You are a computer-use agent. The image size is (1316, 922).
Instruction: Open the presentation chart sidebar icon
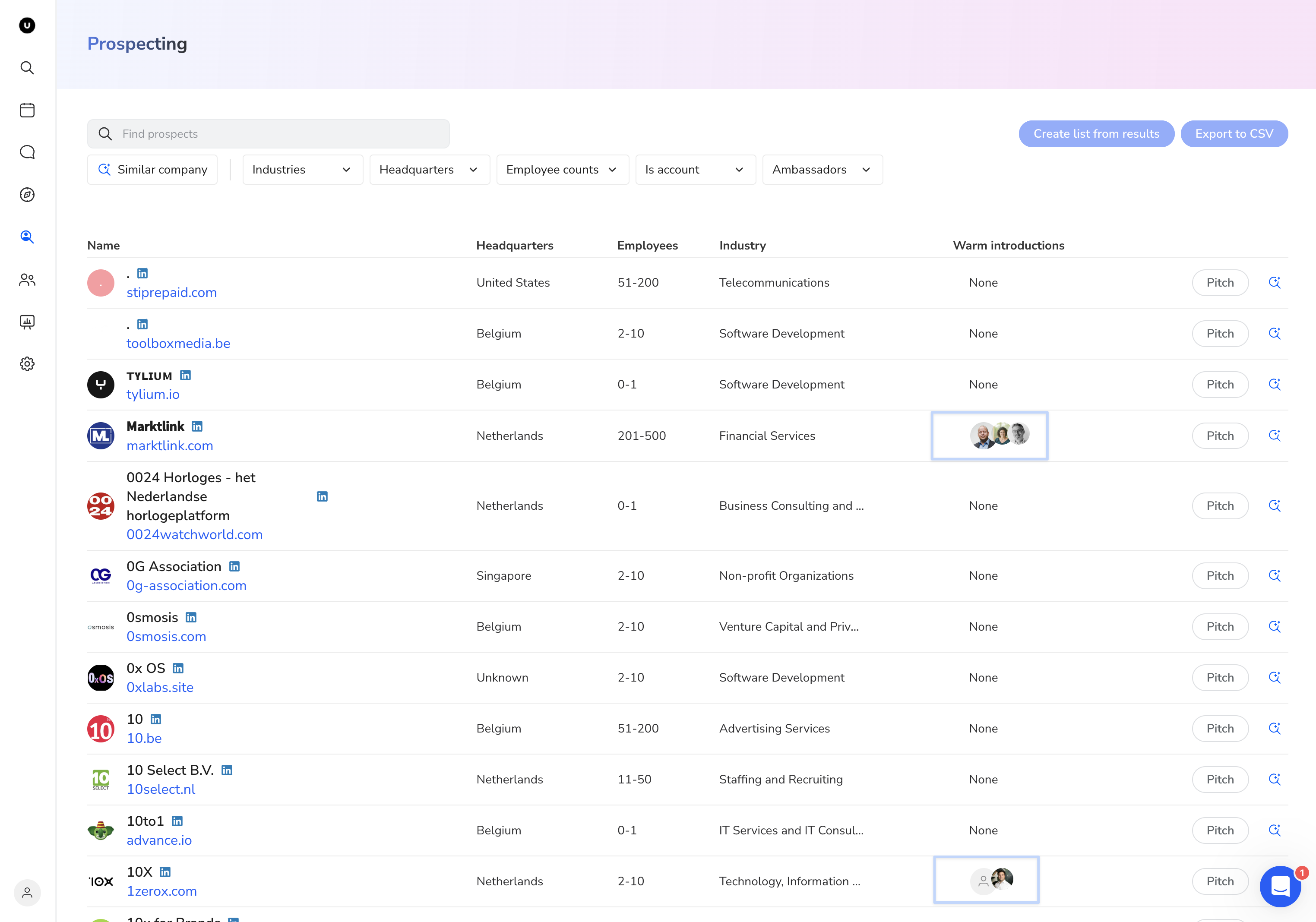click(x=27, y=322)
